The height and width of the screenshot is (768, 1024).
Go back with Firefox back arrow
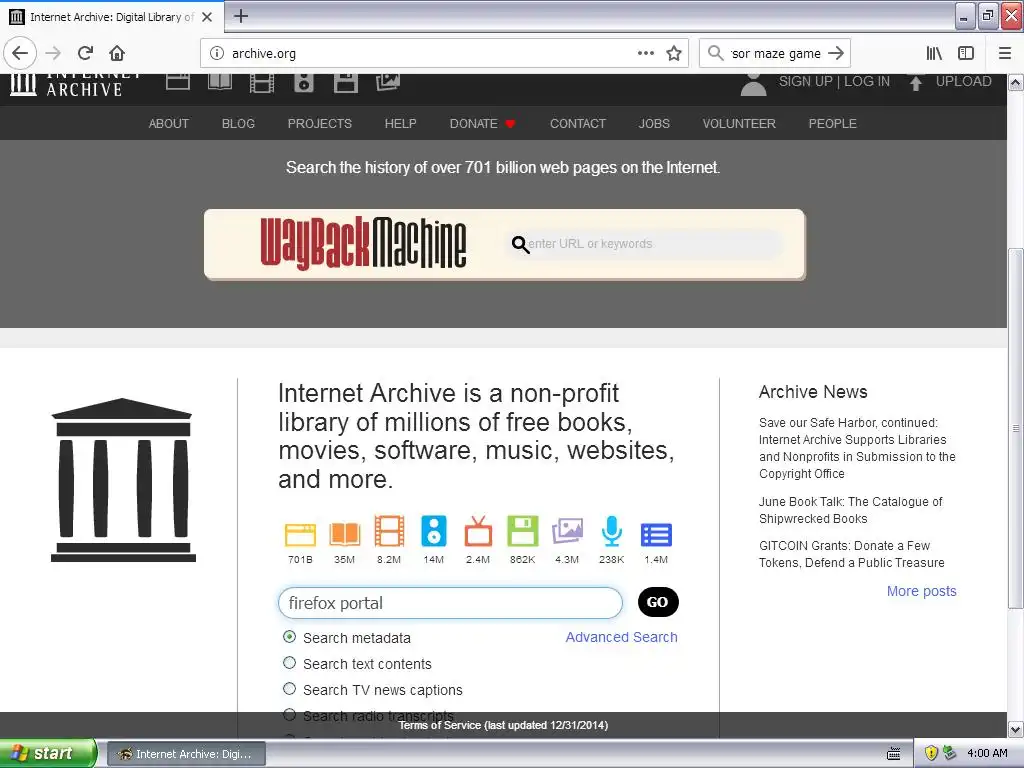20,53
